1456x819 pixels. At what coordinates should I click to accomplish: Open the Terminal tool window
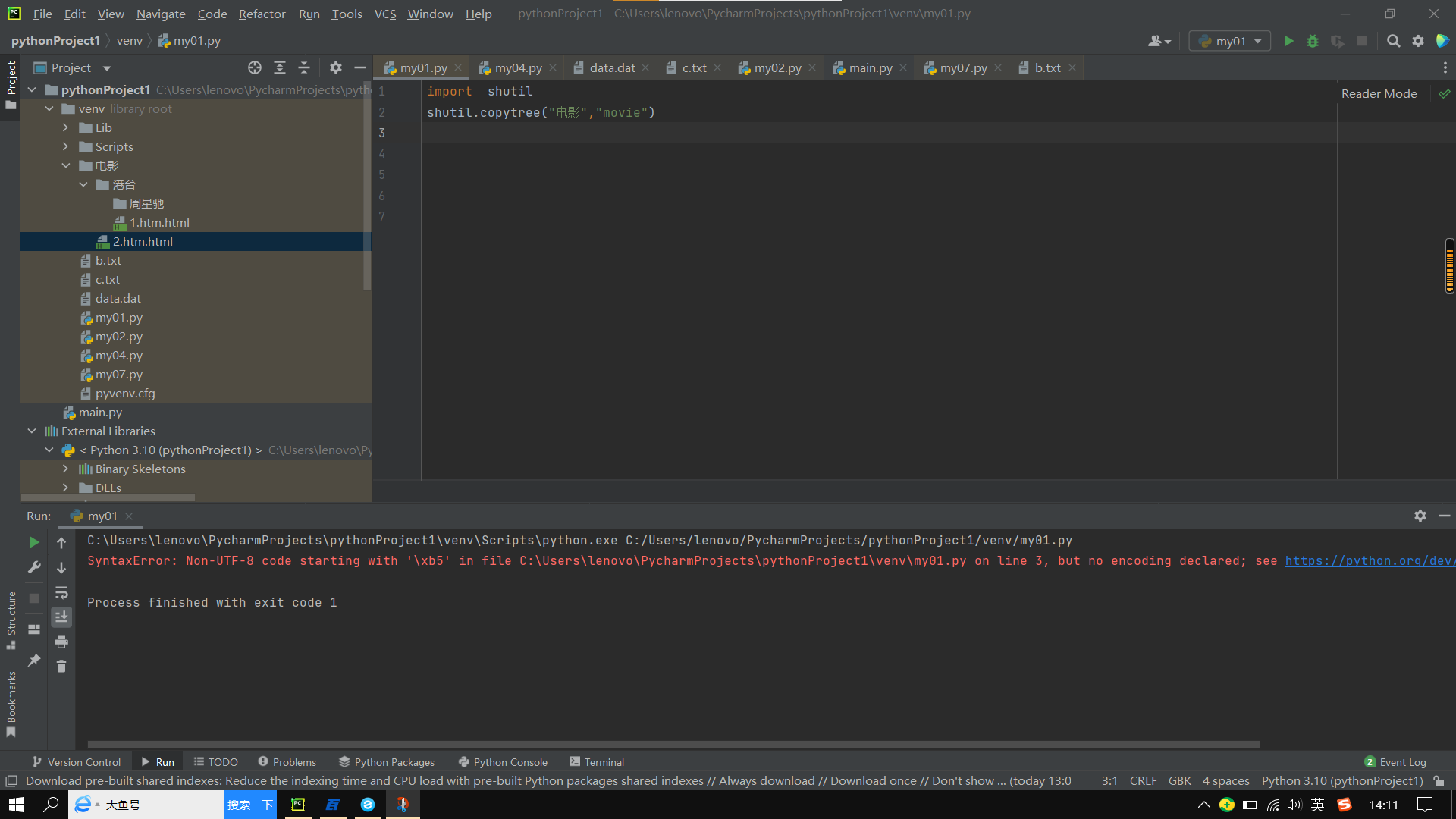(596, 762)
